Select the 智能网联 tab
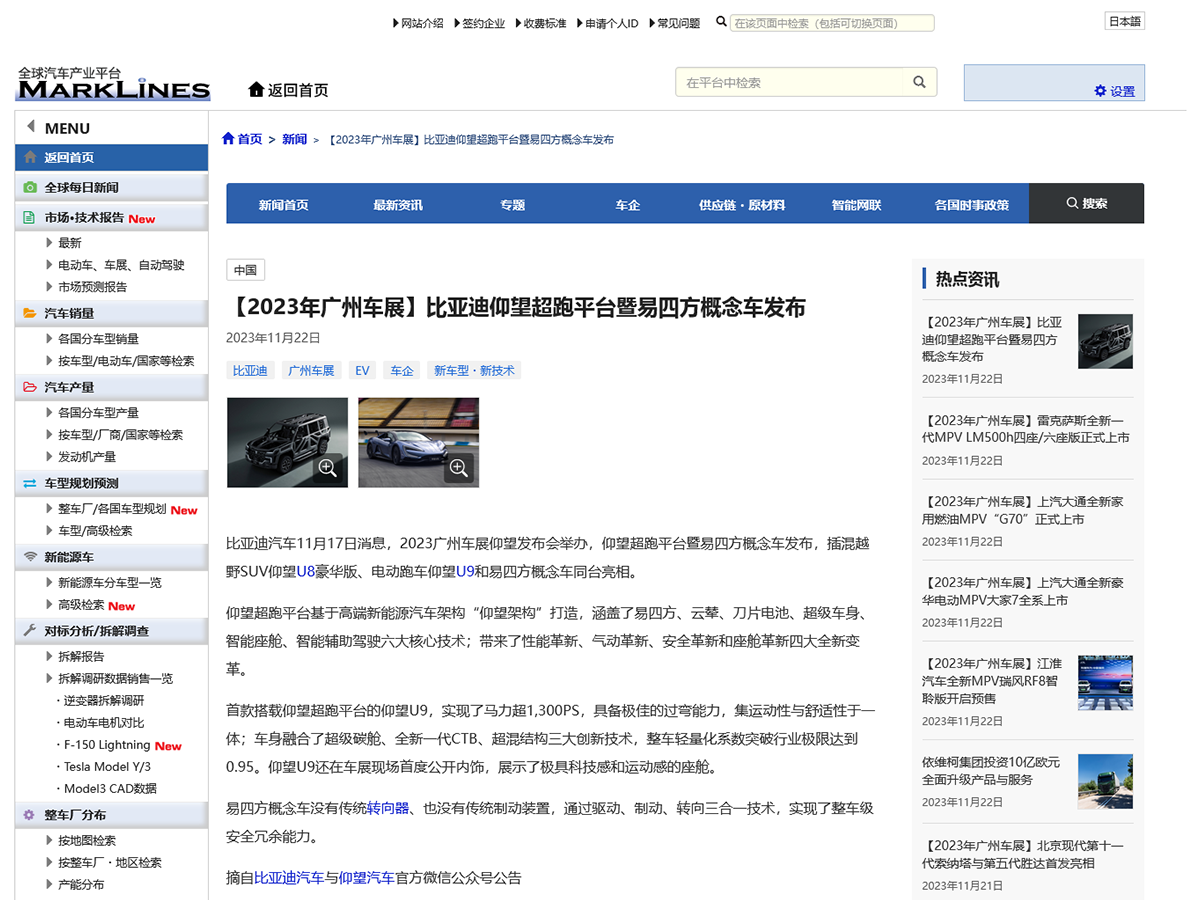 [x=857, y=204]
